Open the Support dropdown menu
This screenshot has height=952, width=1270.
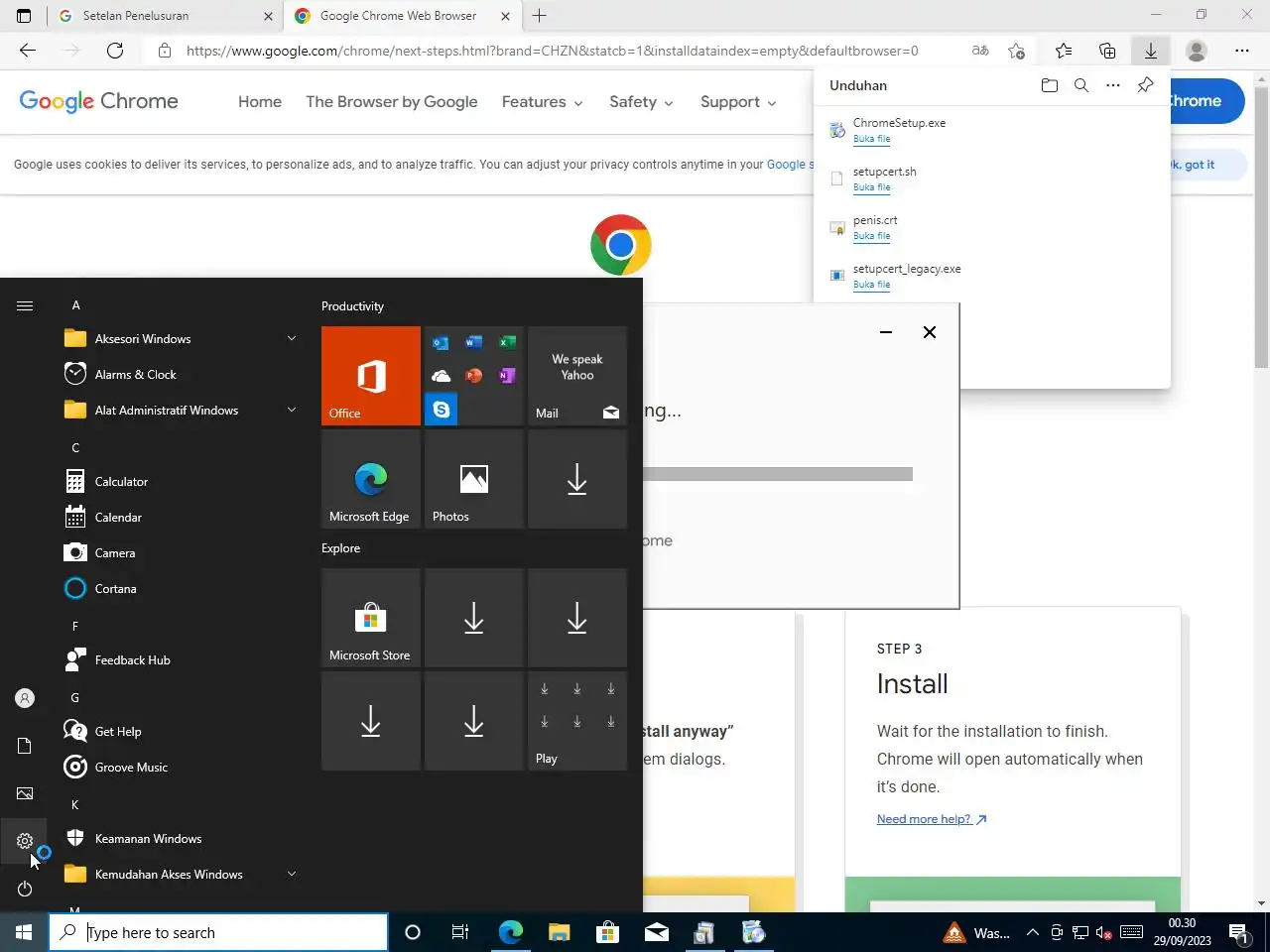[x=738, y=101]
